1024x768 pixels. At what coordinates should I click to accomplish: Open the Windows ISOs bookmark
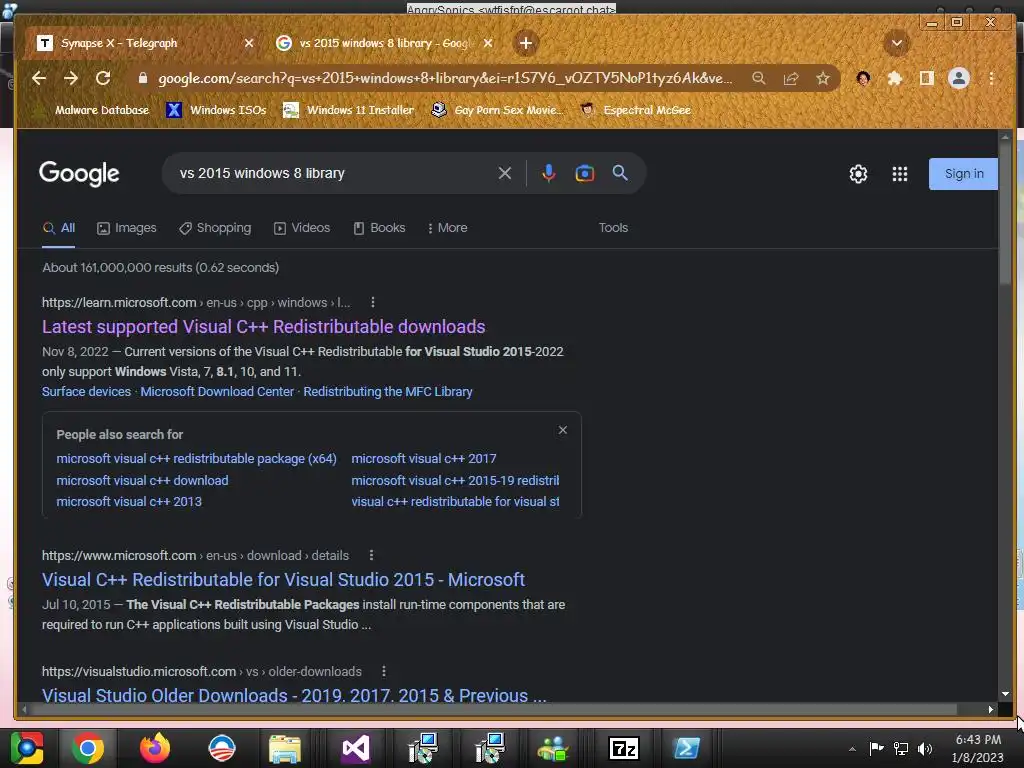tap(216, 110)
